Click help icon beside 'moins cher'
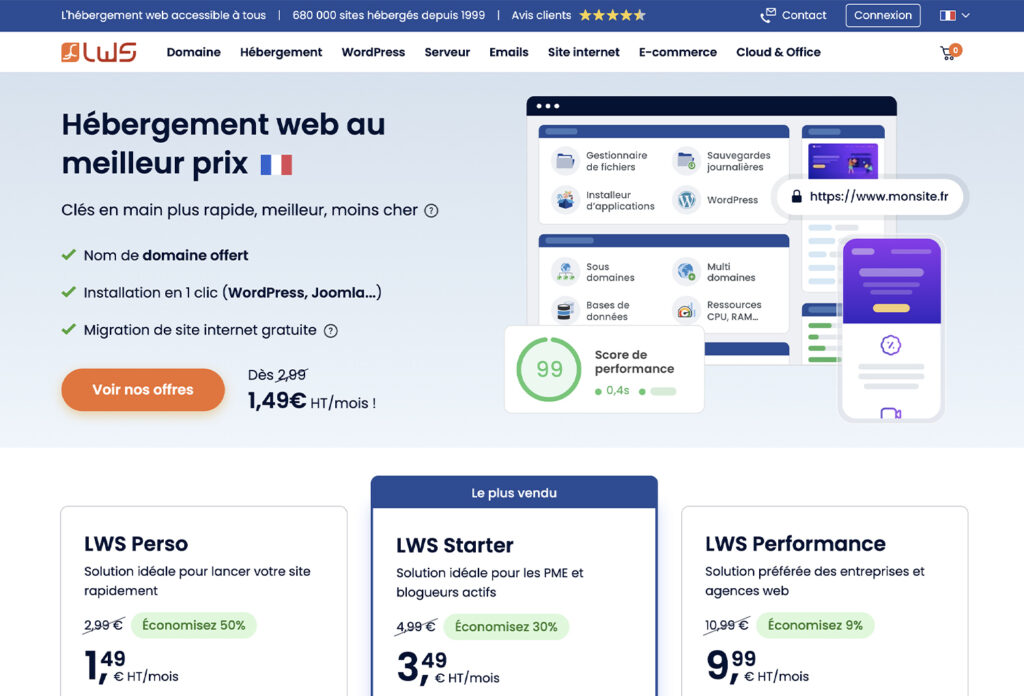The height and width of the screenshot is (696, 1024). (431, 211)
